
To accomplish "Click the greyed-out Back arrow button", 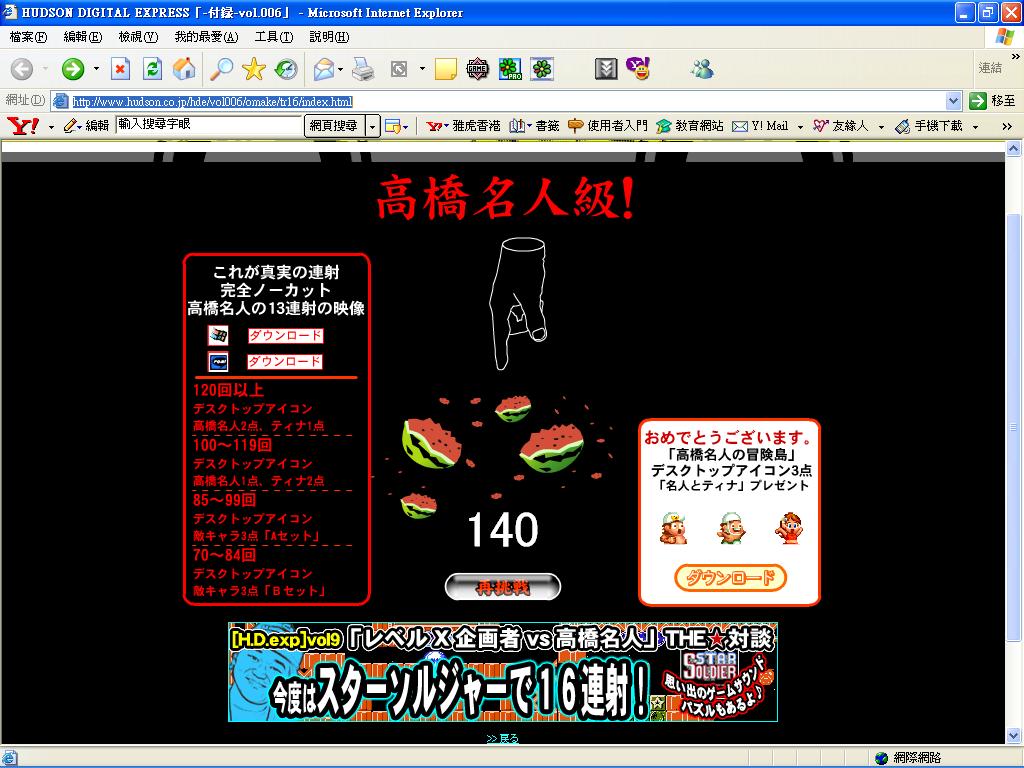I will pos(22,69).
